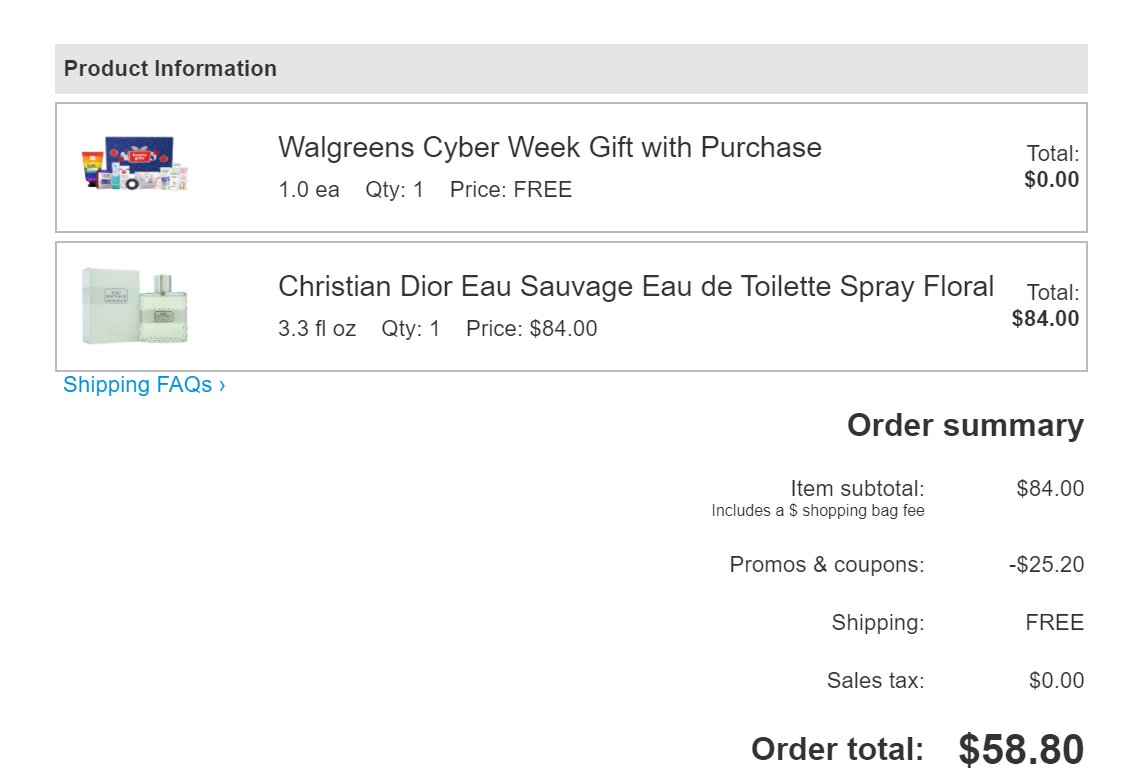This screenshot has height=779, width=1130.
Task: Click the gift item's $0.00 total
Action: (1051, 180)
